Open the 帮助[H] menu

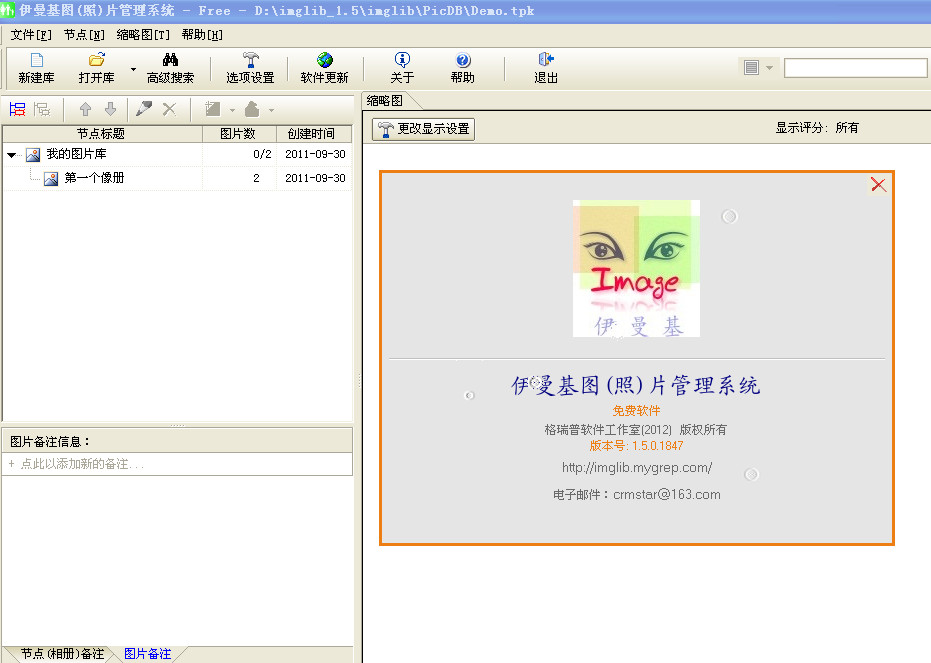click(x=202, y=35)
